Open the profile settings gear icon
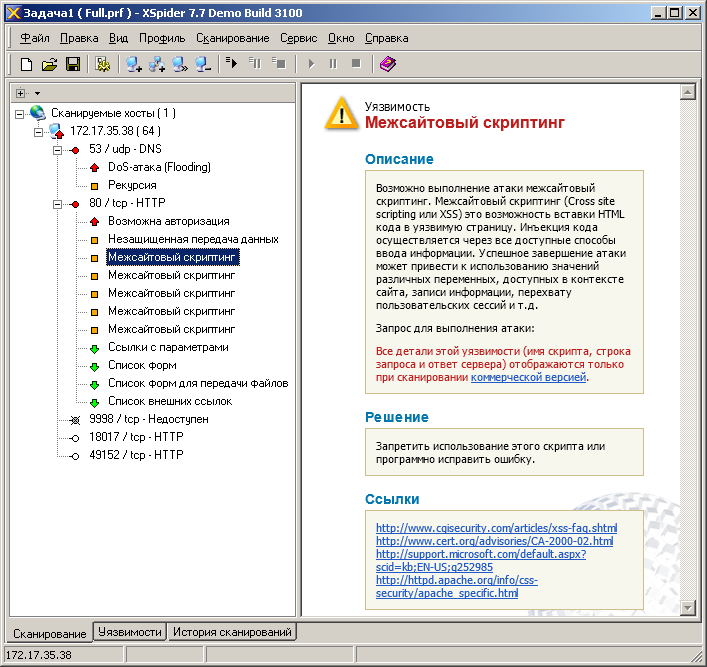The width and height of the screenshot is (707, 667). pyautogui.click(x=103, y=64)
